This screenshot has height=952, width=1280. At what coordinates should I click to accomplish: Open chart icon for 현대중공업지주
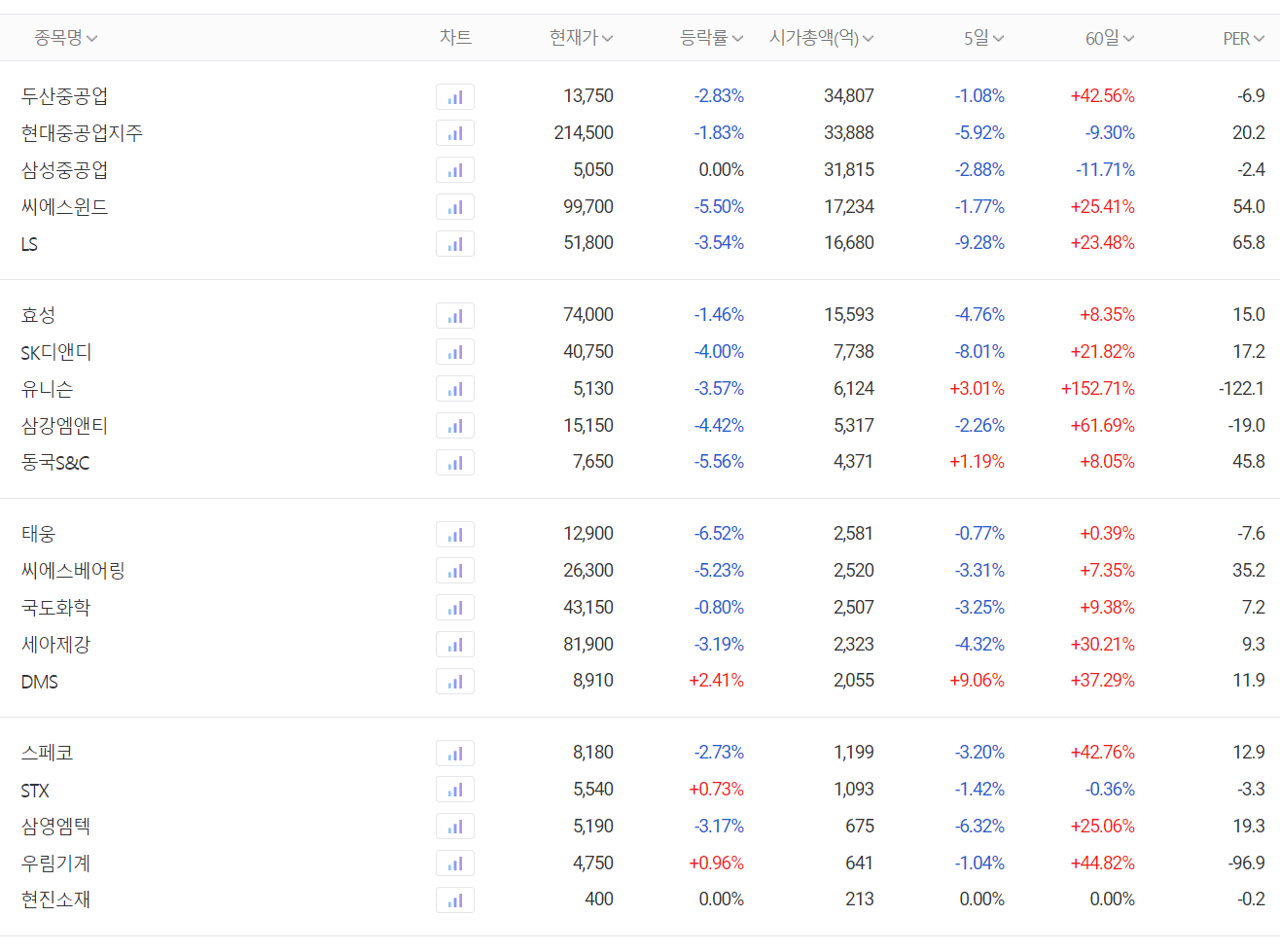point(455,133)
